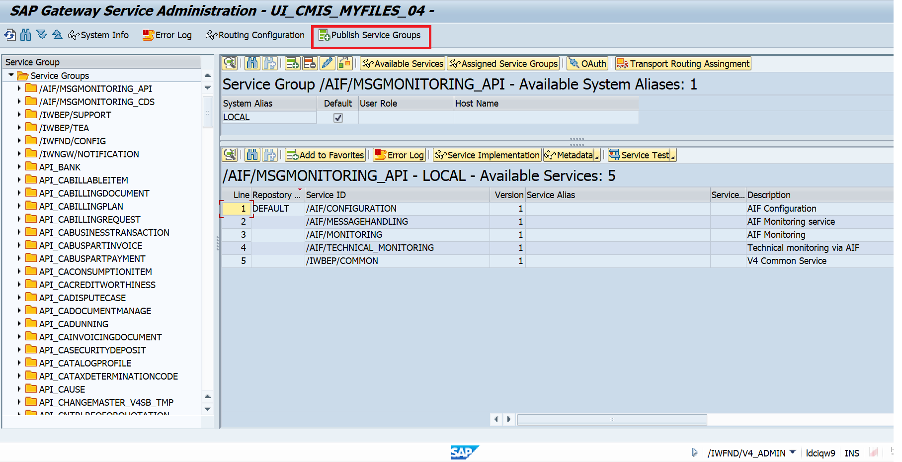
Task: Open the Metadata dropdown button
Action: coord(572,155)
